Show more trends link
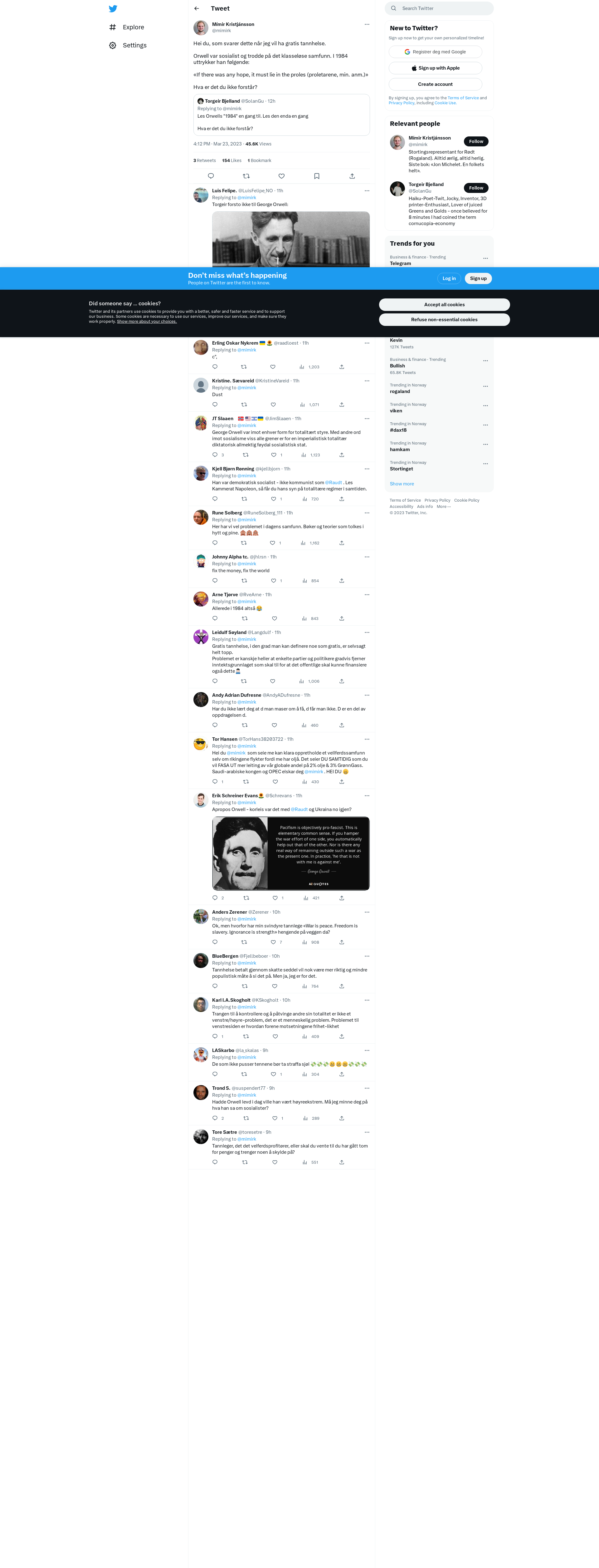 pos(402,484)
